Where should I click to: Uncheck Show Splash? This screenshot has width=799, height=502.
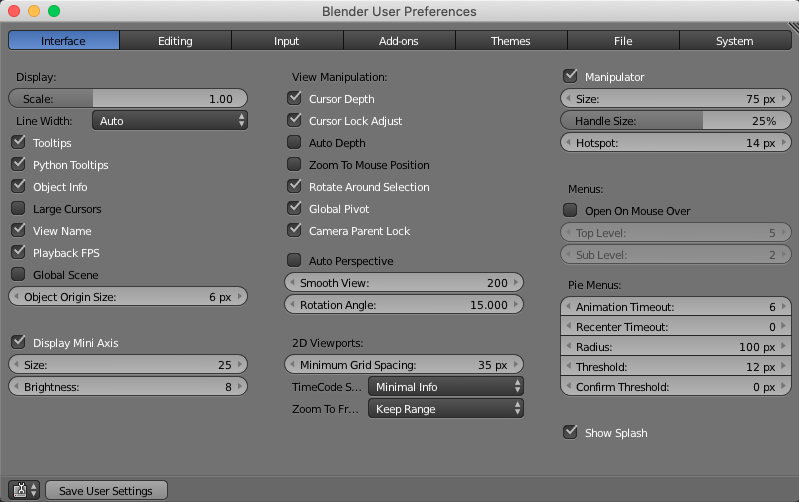pos(570,432)
